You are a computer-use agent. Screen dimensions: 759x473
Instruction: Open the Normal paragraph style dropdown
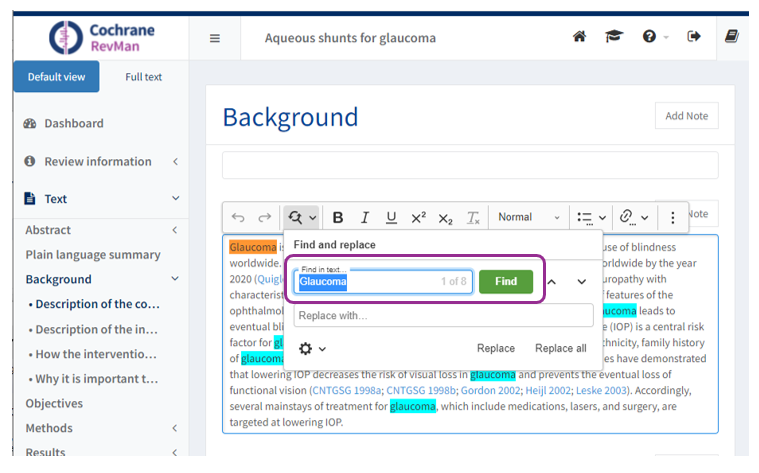(528, 217)
